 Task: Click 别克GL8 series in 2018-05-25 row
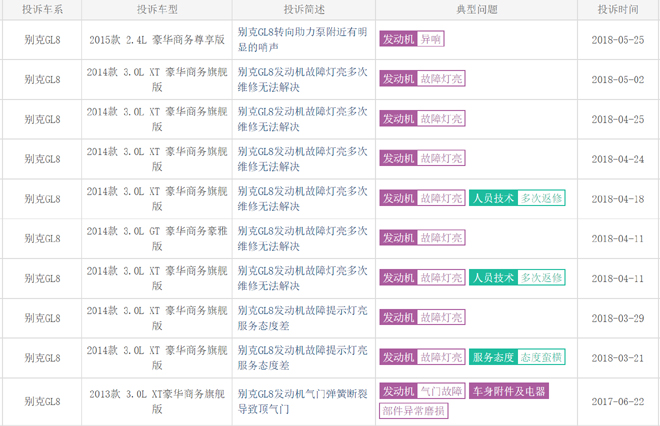click(x=42, y=40)
